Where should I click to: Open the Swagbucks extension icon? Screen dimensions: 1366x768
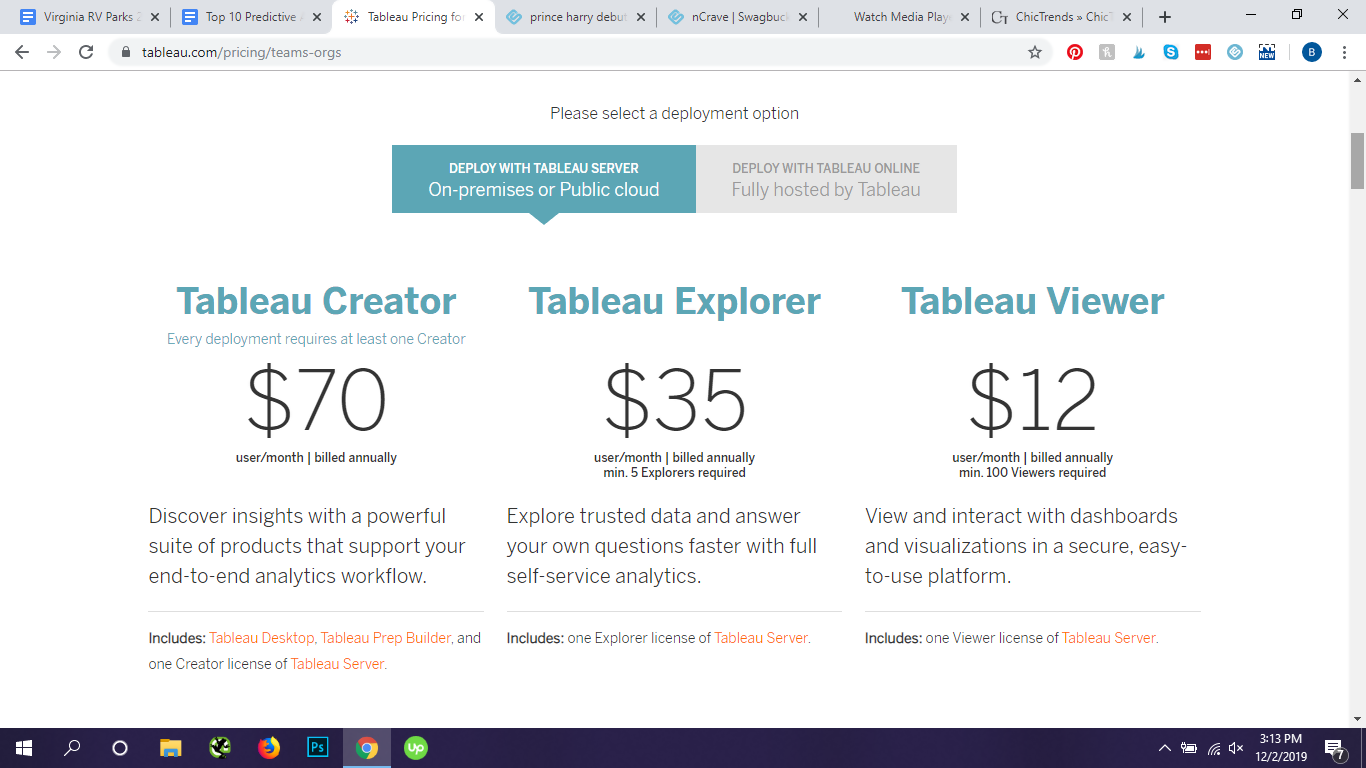pos(1235,52)
